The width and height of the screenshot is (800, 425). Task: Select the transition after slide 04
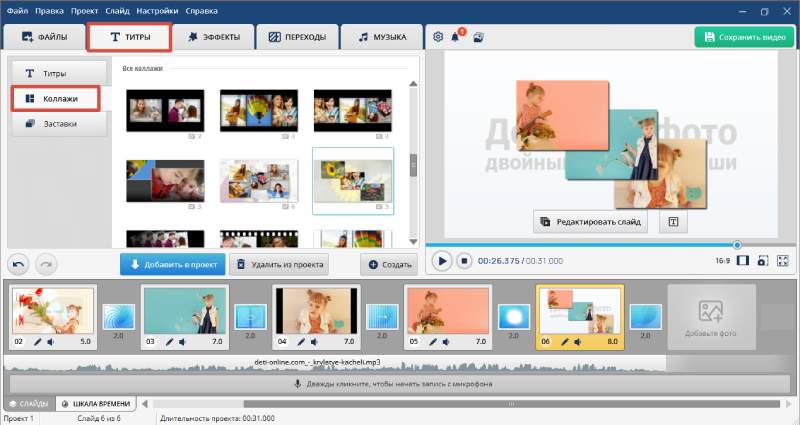pyautogui.click(x=382, y=317)
